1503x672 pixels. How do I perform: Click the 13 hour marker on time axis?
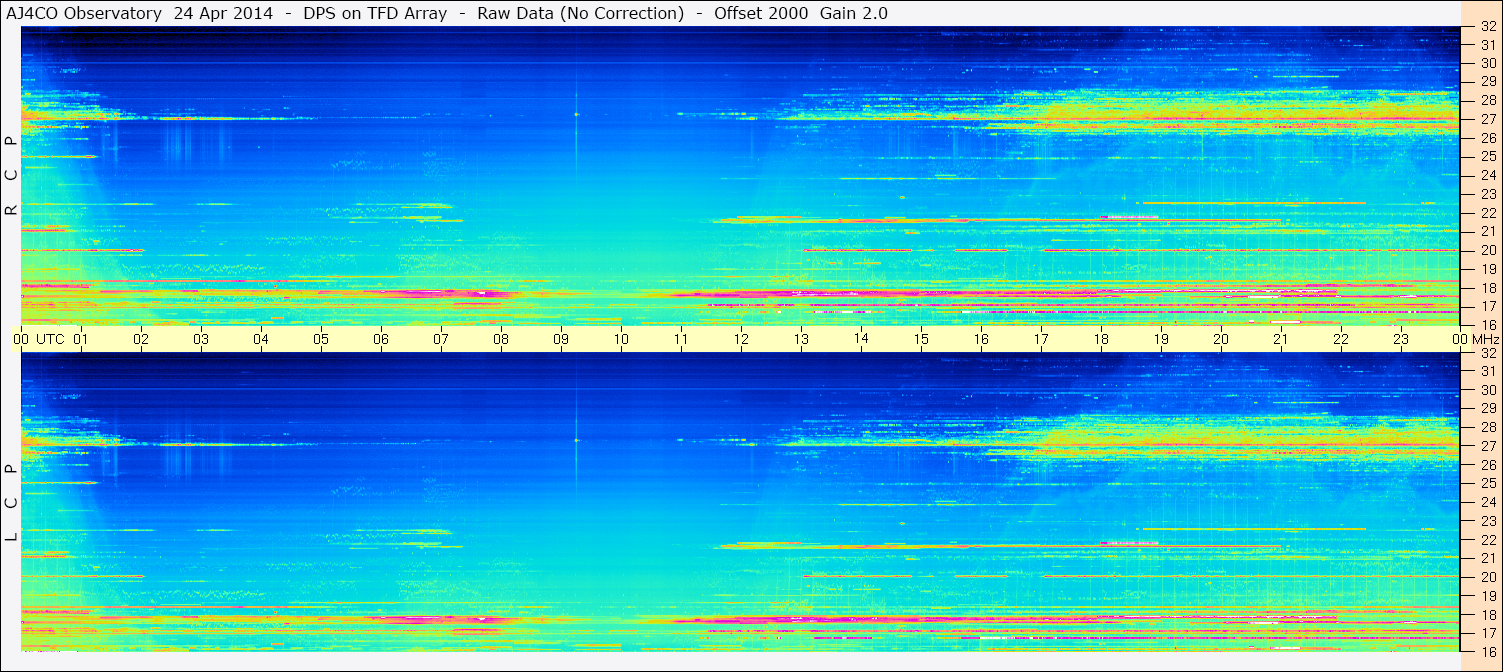pos(801,339)
